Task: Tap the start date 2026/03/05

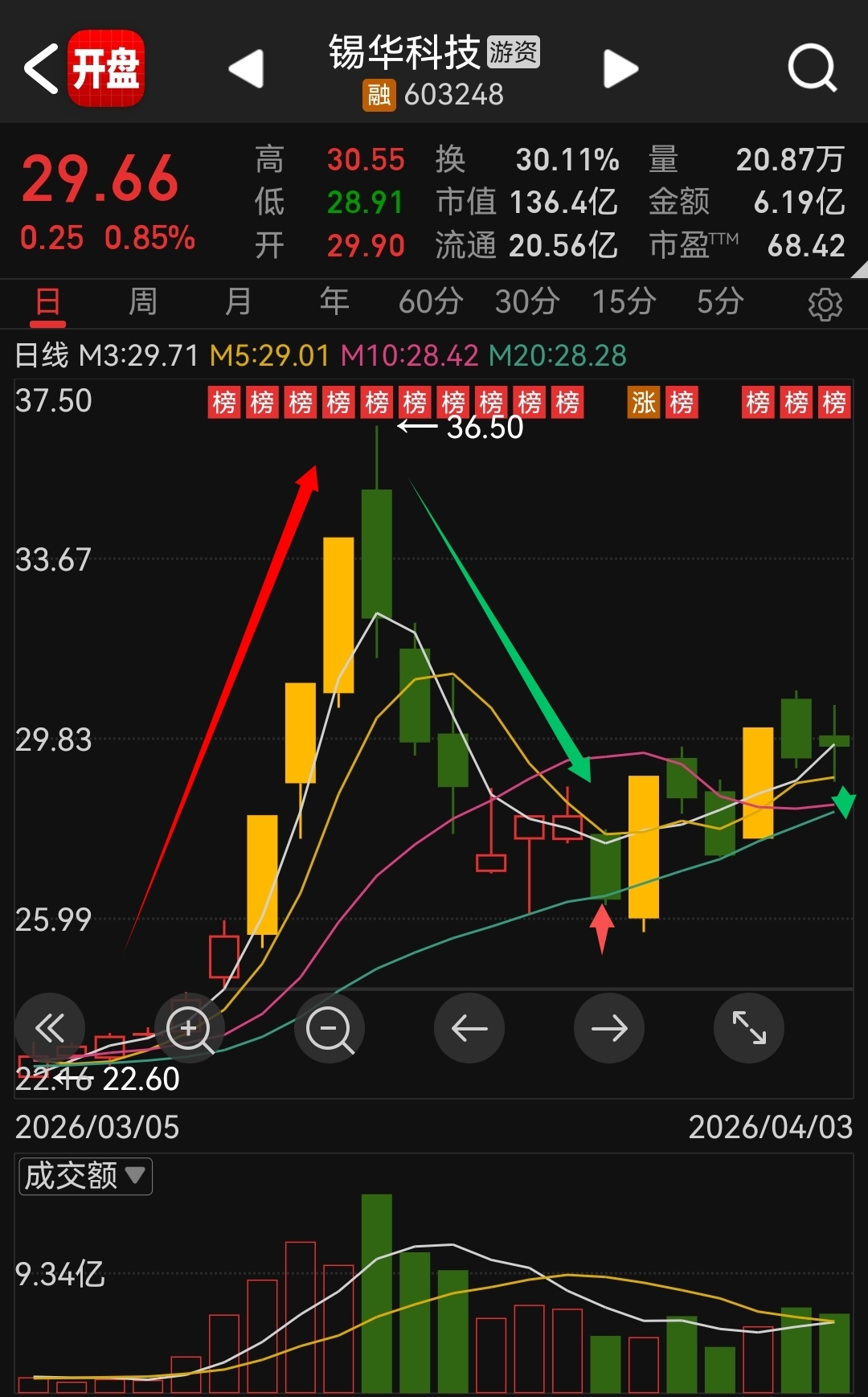Action: (97, 1128)
